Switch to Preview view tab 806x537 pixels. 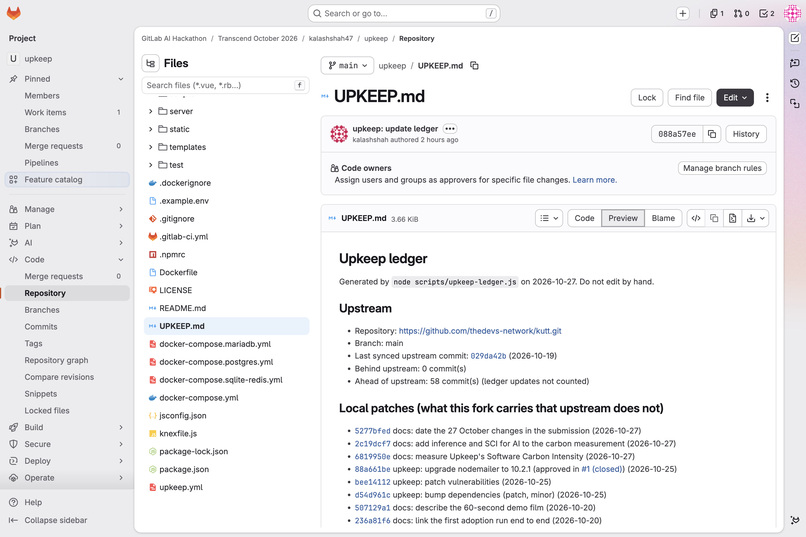[623, 218]
